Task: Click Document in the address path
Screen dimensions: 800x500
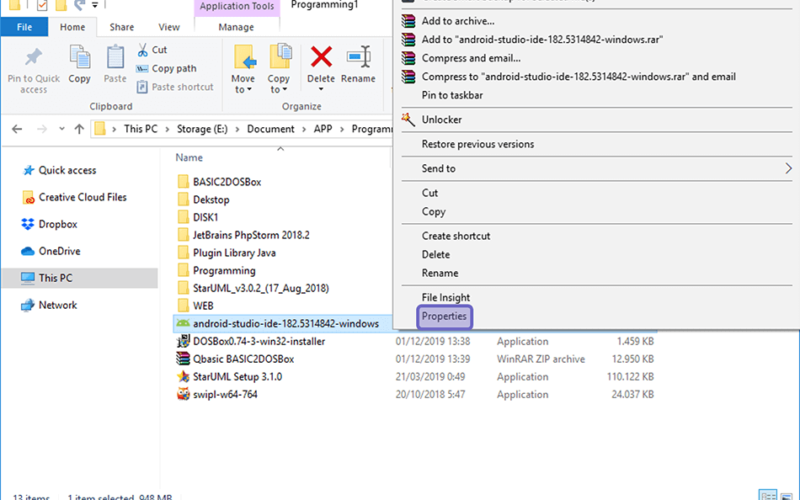Action: pyautogui.click(x=270, y=129)
